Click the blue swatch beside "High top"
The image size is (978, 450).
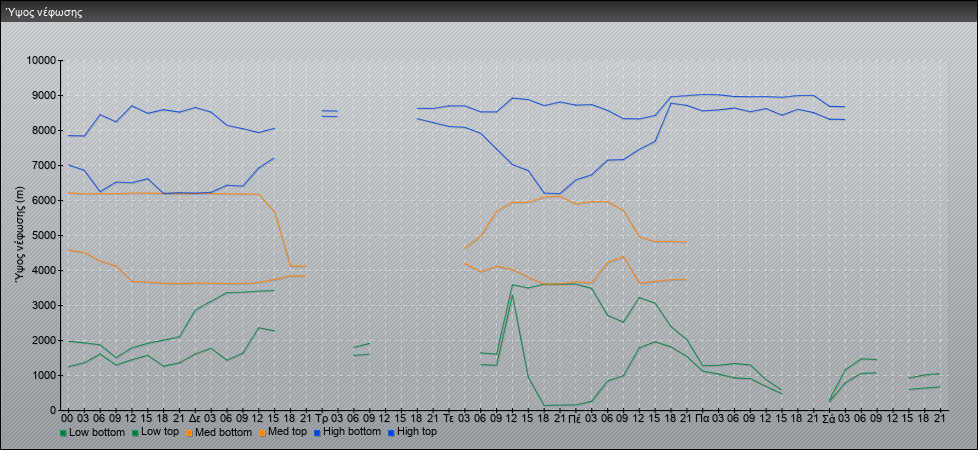(391, 433)
